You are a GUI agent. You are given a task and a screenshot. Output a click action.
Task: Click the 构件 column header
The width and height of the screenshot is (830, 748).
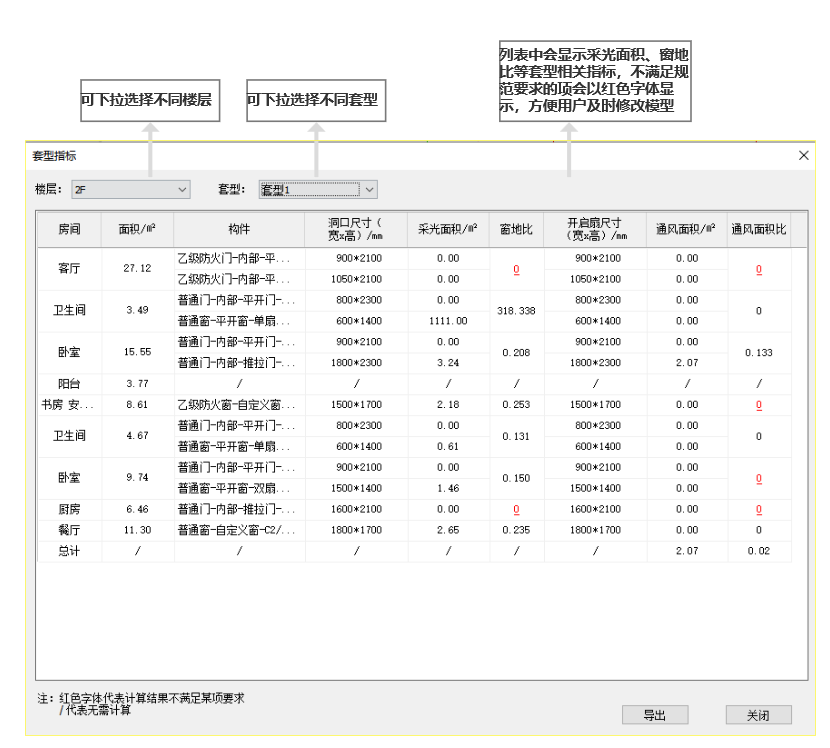click(239, 229)
